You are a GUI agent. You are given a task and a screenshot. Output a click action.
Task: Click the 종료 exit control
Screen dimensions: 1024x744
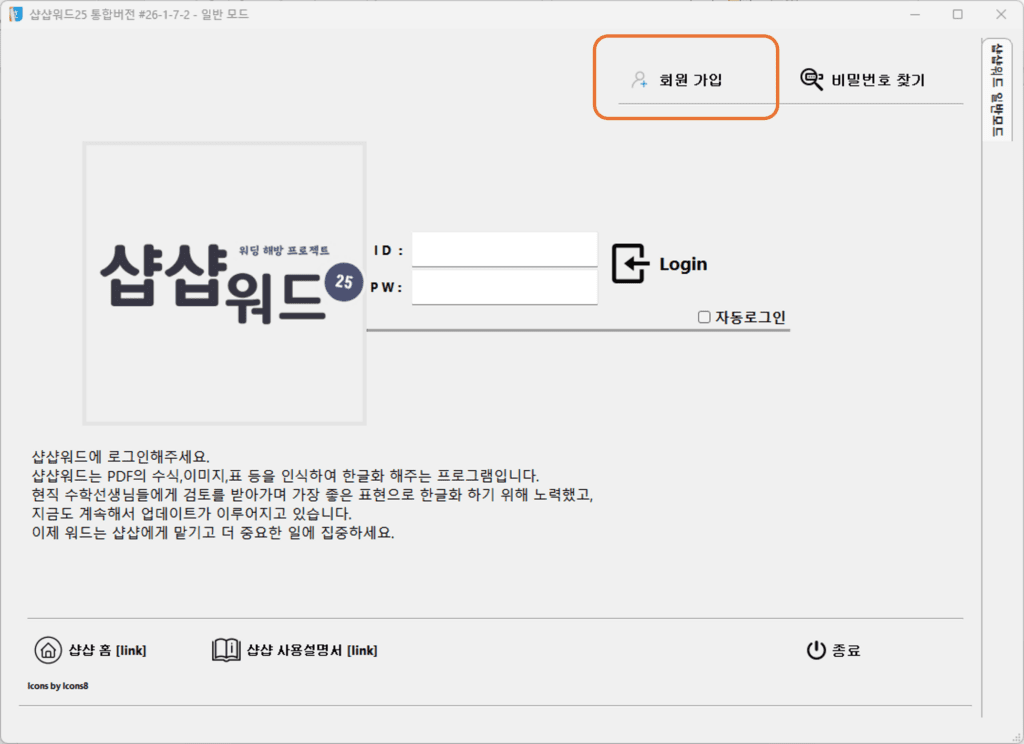tap(846, 650)
